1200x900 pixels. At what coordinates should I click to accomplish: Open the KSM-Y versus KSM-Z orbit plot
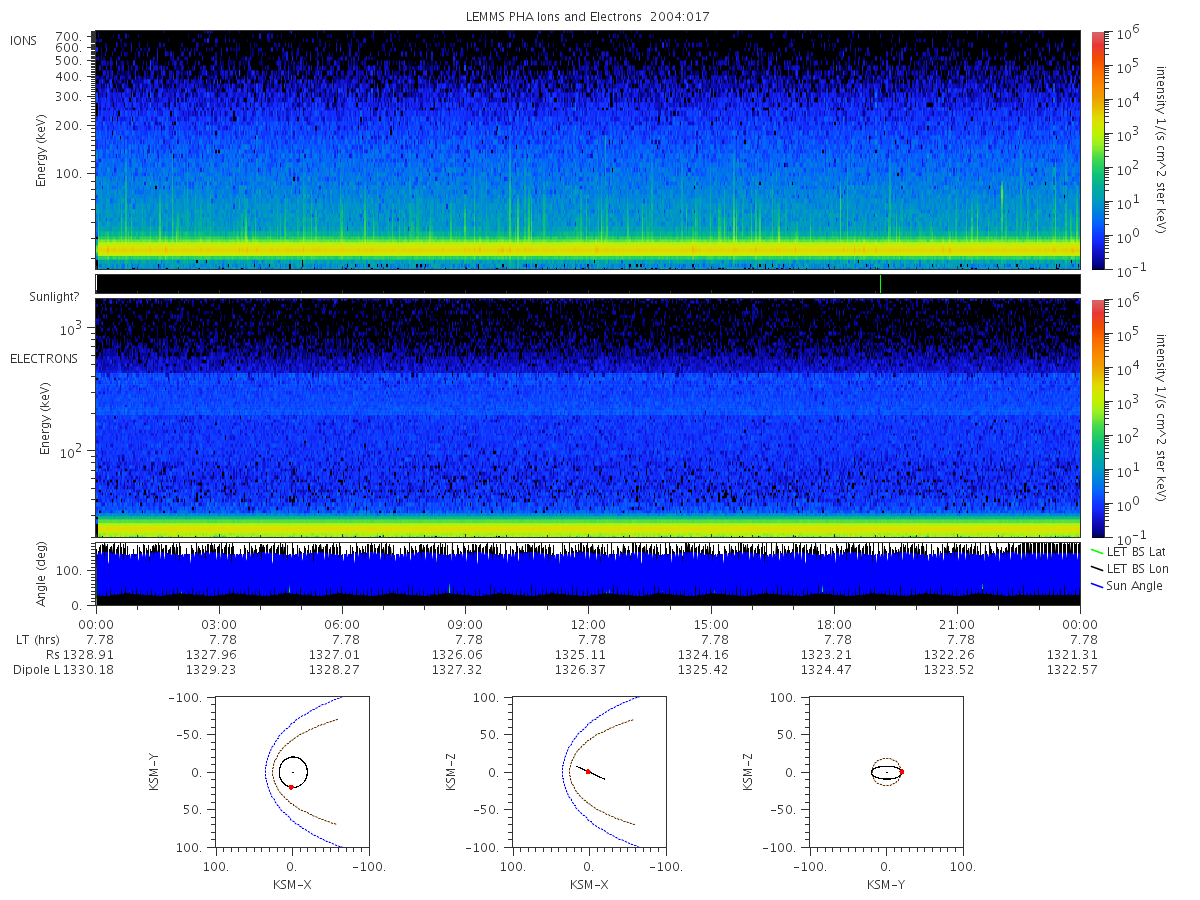click(x=885, y=772)
